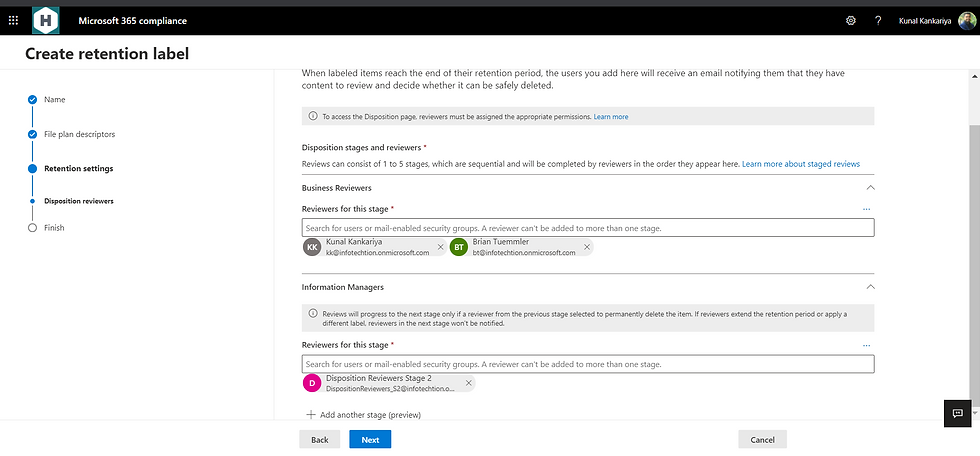980x456 pixels.
Task: Focus Information Managers search users field
Action: (x=588, y=364)
